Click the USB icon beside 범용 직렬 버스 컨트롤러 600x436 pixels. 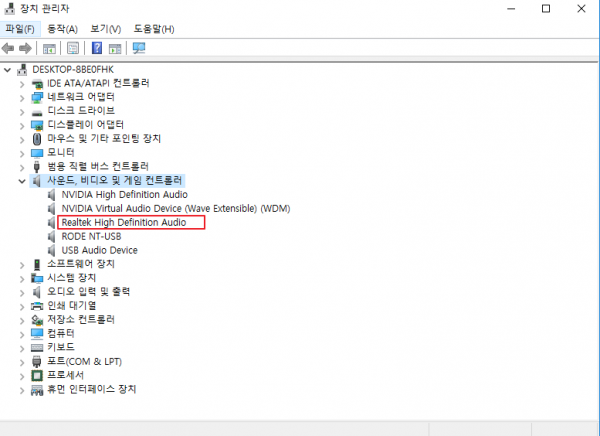pyautogui.click(x=37, y=167)
